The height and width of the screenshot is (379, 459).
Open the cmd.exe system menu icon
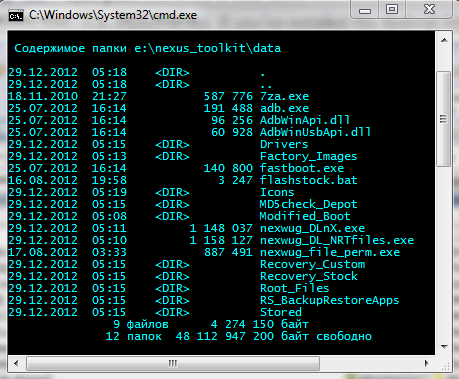tap(16, 15)
